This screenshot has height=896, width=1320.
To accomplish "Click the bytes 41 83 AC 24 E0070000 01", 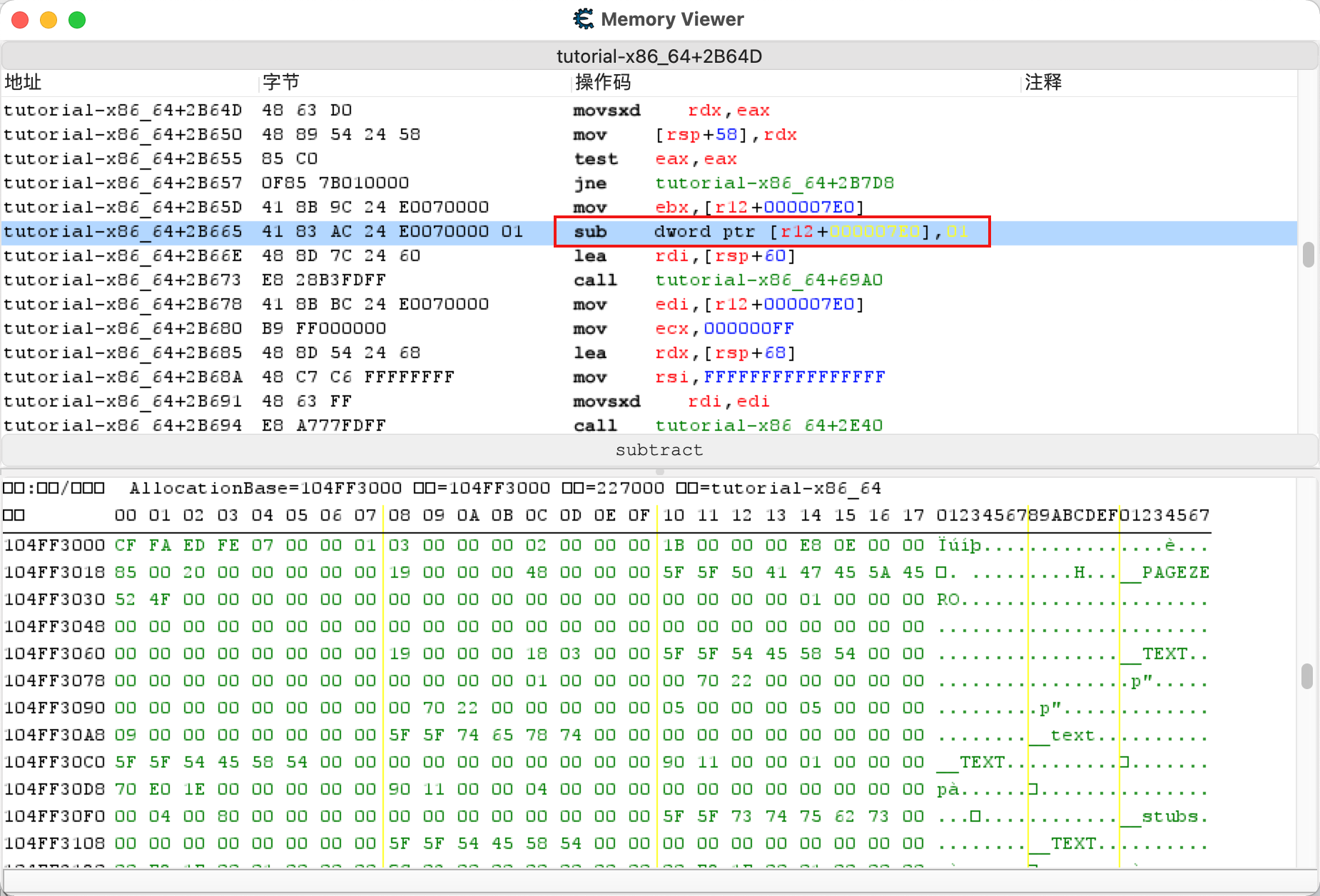I will click(x=392, y=232).
